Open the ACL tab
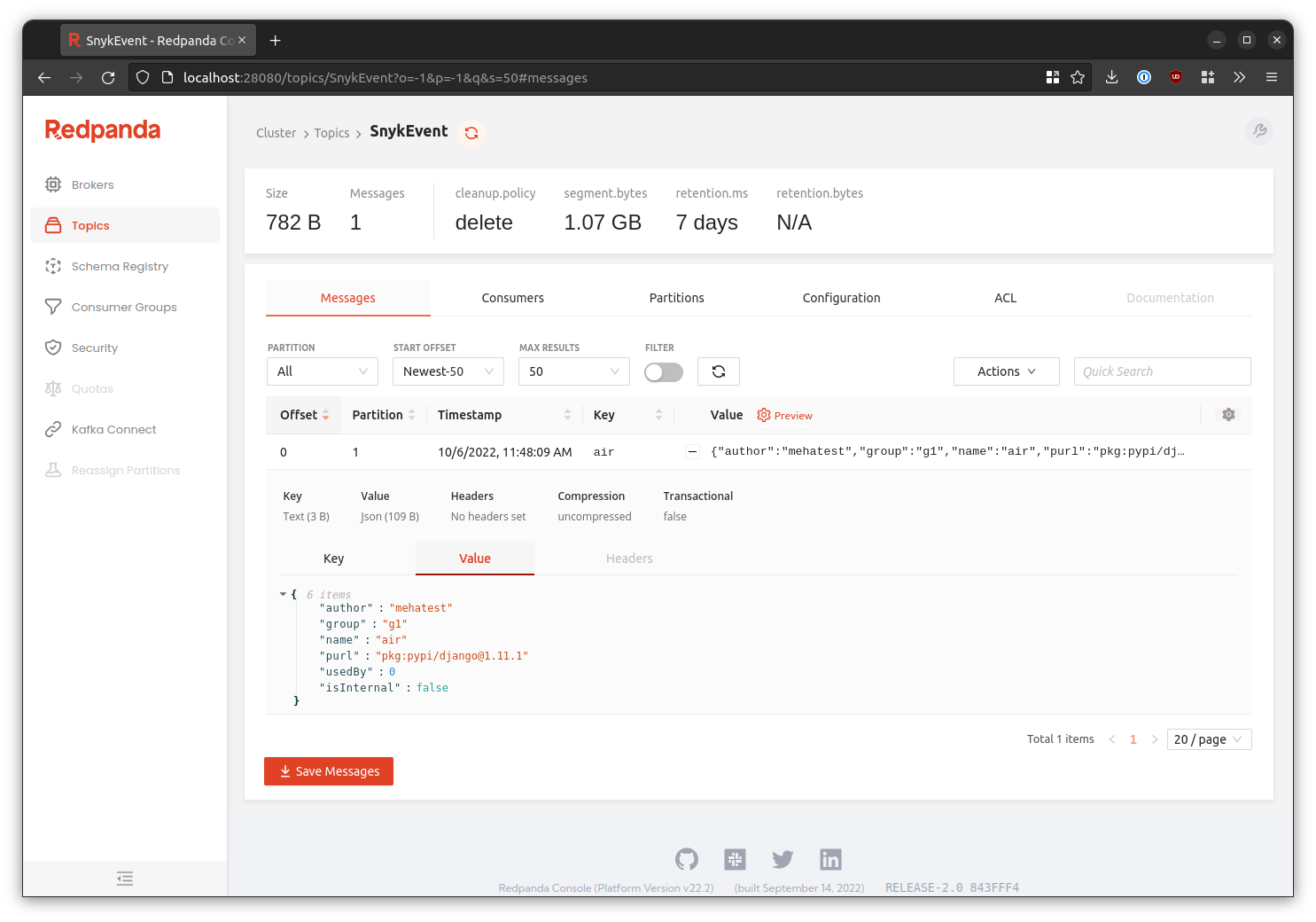Screen dimensions: 1316x922 click(x=1006, y=298)
